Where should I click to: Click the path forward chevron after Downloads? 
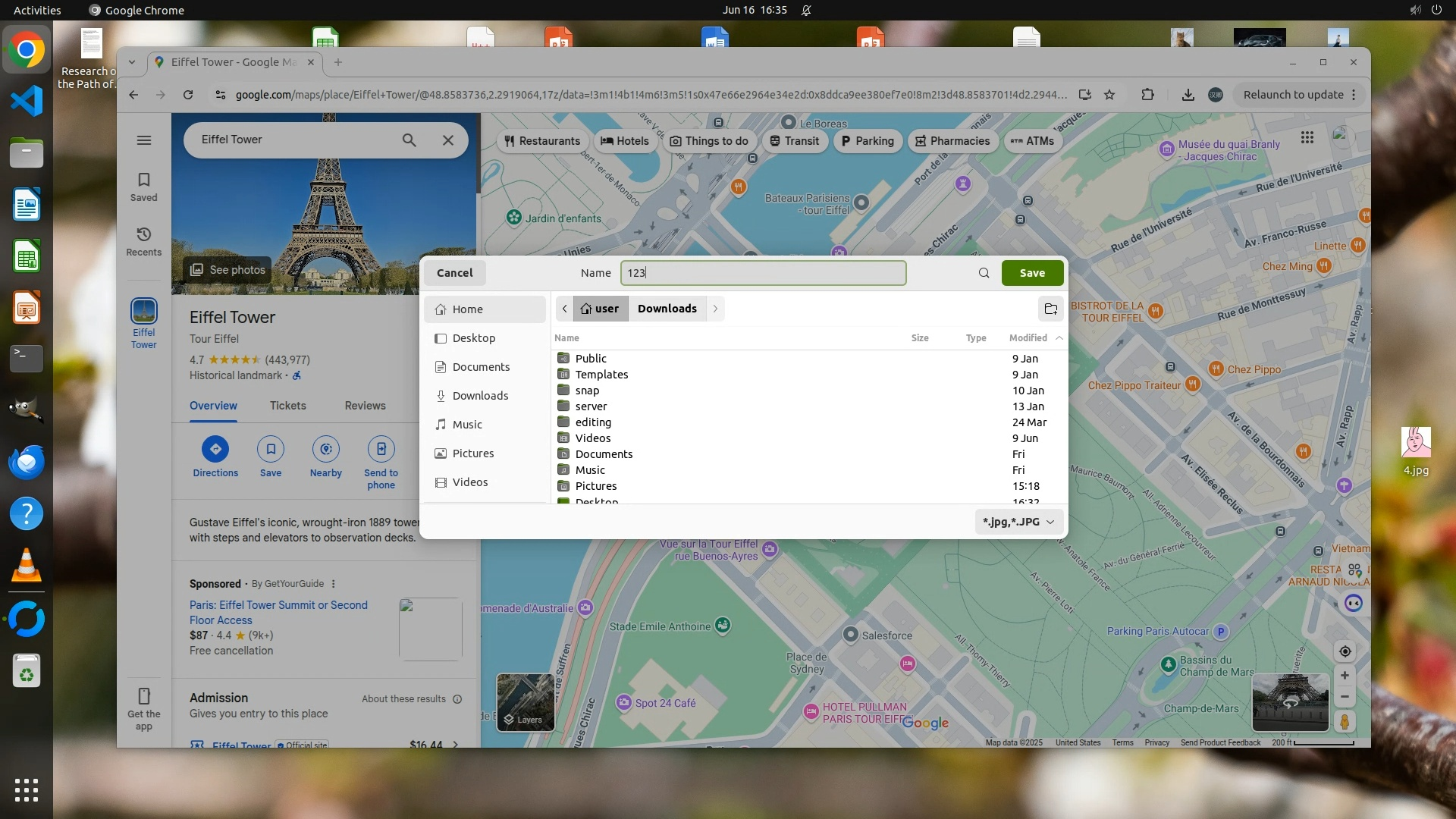coord(715,309)
